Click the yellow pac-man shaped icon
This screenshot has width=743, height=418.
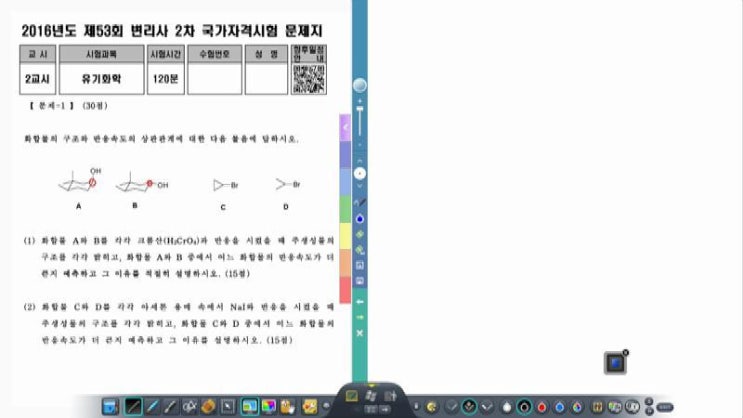click(432, 407)
